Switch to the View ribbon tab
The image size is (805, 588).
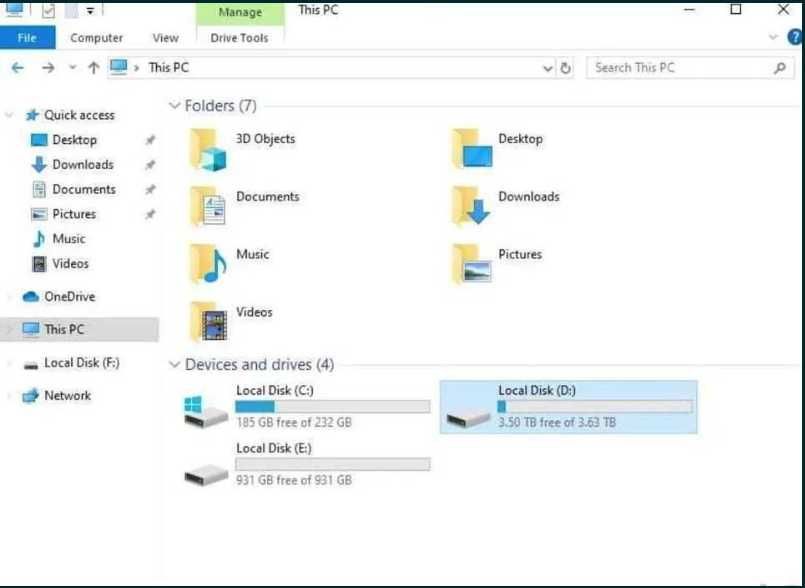[165, 38]
